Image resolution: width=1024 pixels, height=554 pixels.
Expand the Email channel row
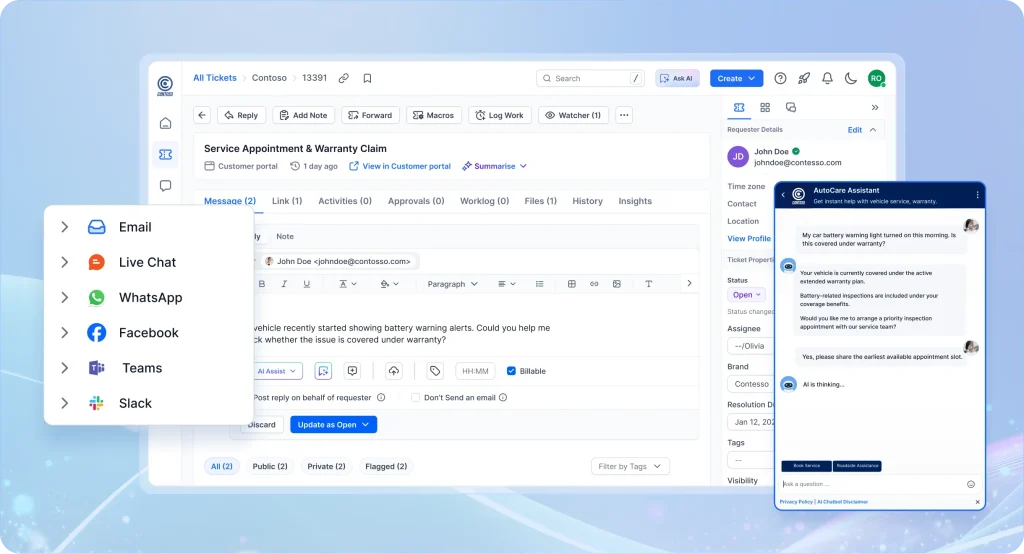click(x=65, y=227)
